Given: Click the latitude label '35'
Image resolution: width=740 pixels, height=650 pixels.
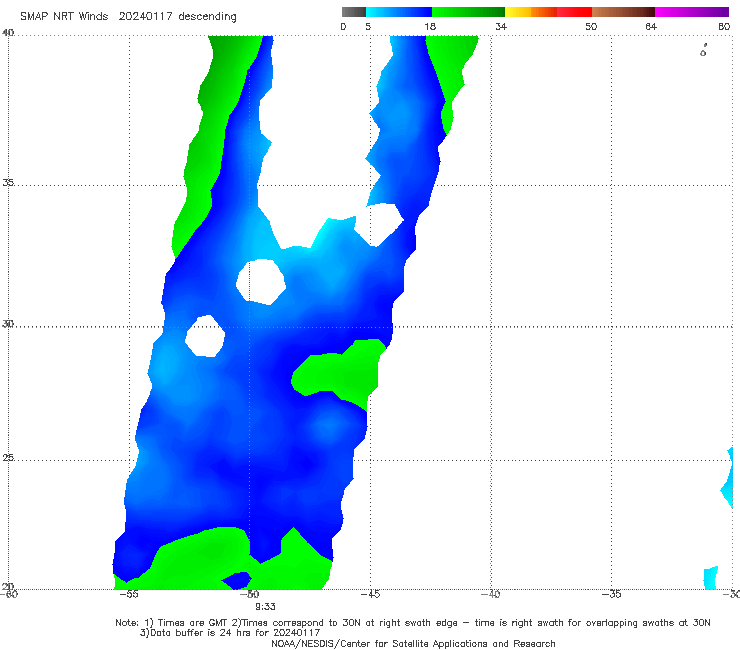Looking at the screenshot, I should (x=8, y=182).
